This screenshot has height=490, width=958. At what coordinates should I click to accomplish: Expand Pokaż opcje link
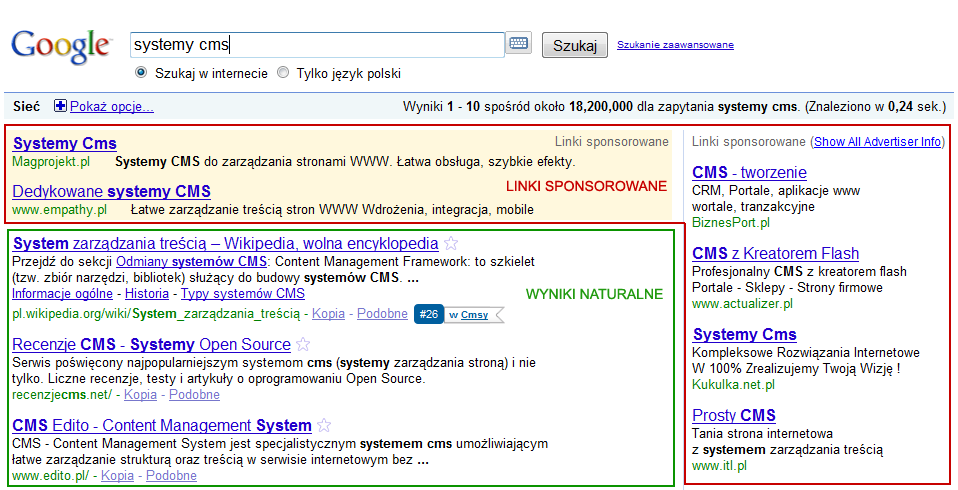click(112, 106)
